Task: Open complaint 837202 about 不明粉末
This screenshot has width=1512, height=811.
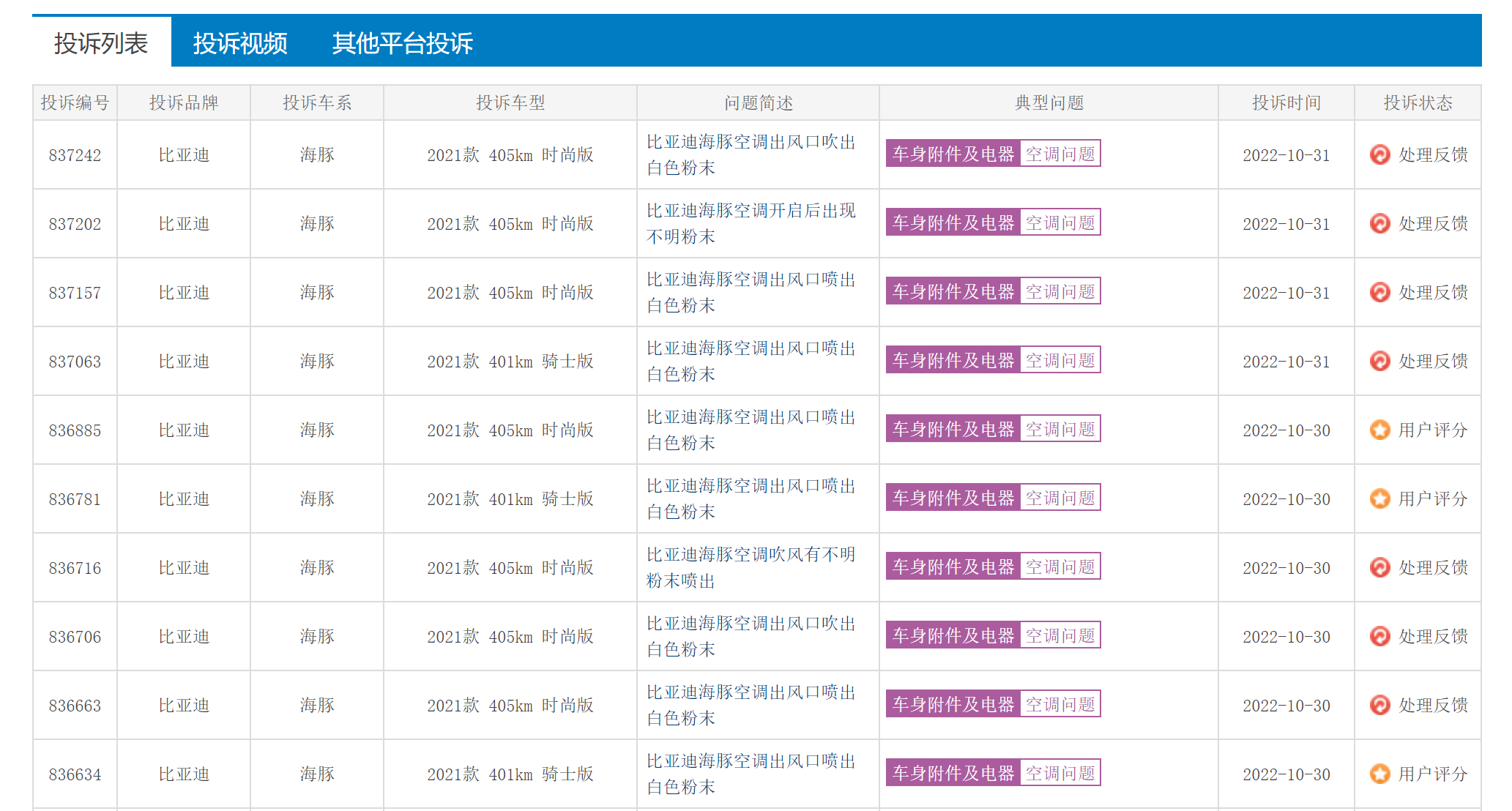Action: 751,223
